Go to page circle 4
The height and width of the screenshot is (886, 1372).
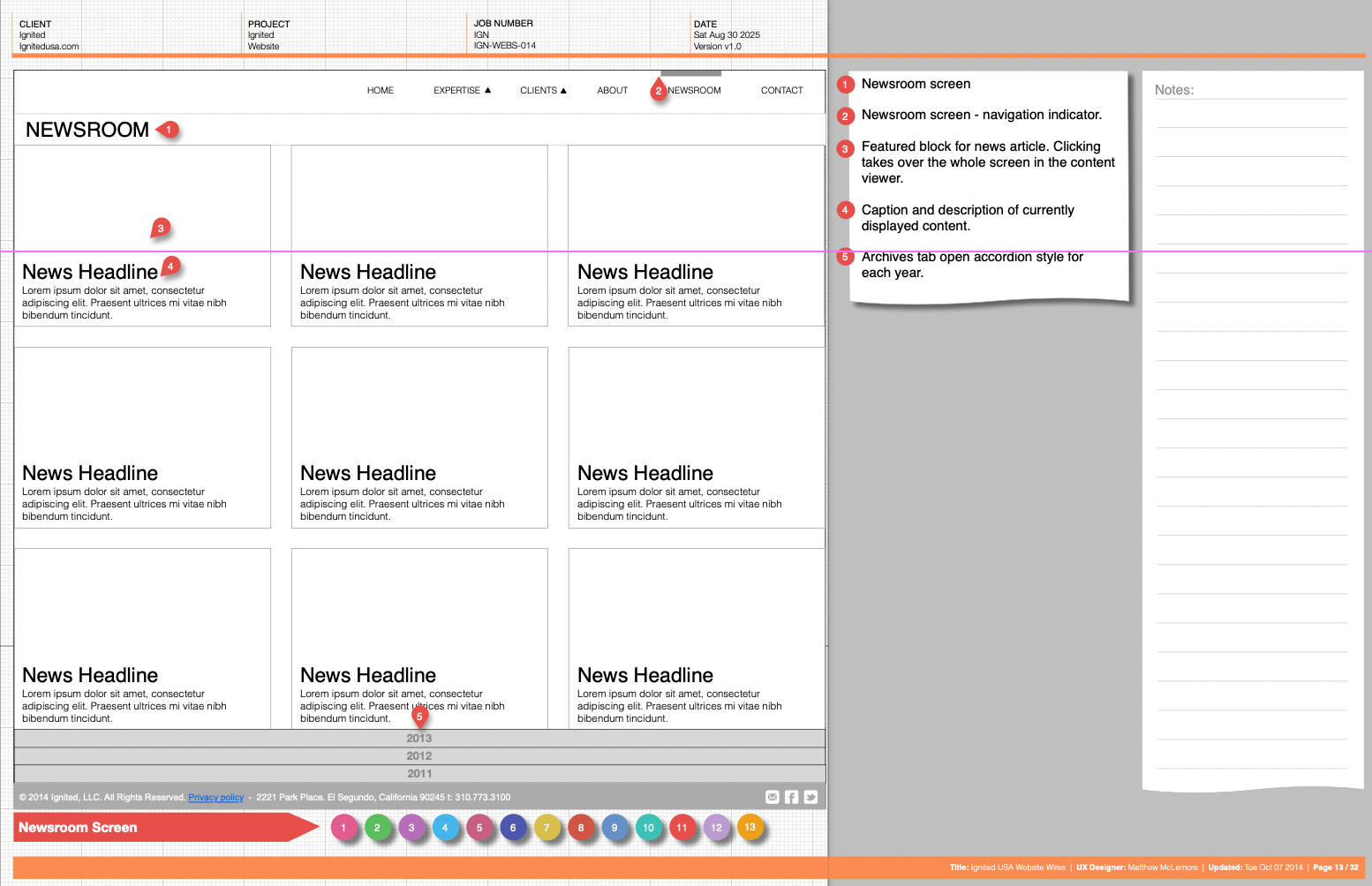445,828
